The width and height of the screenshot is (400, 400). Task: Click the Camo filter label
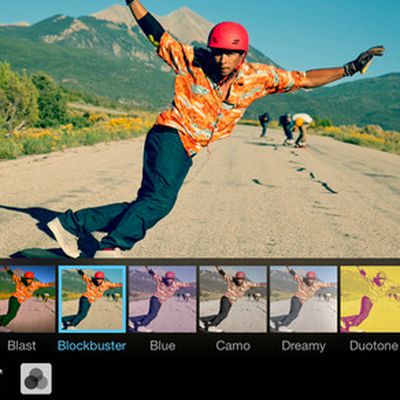click(233, 346)
